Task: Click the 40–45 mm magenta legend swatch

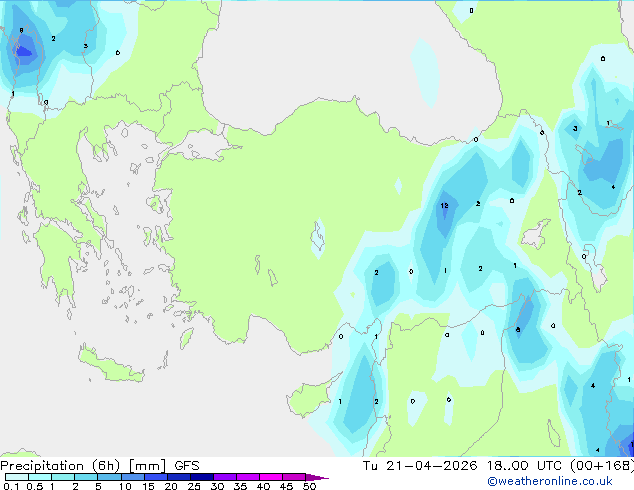Action: 271,477
